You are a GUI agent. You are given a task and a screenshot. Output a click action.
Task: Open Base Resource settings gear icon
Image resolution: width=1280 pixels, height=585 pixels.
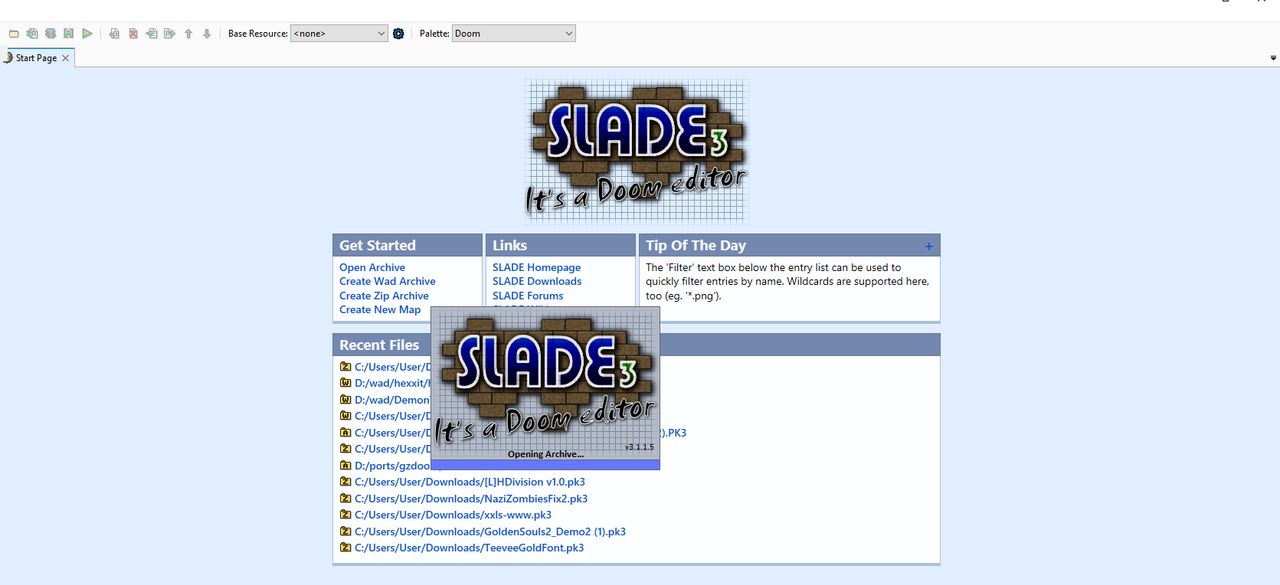click(x=398, y=33)
